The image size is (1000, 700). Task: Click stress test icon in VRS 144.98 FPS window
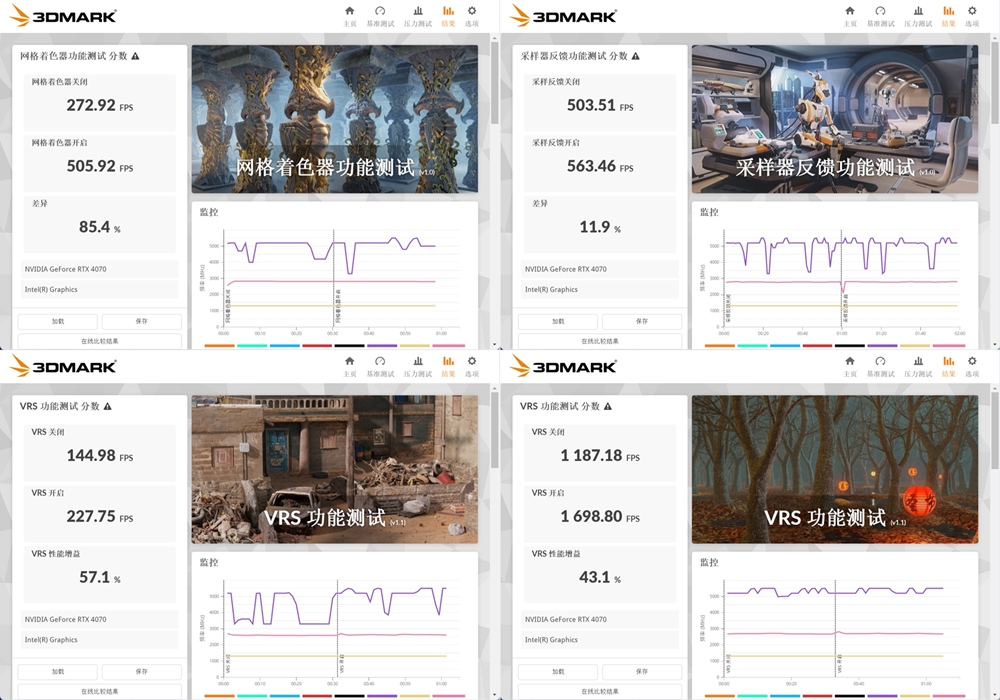[x=418, y=361]
